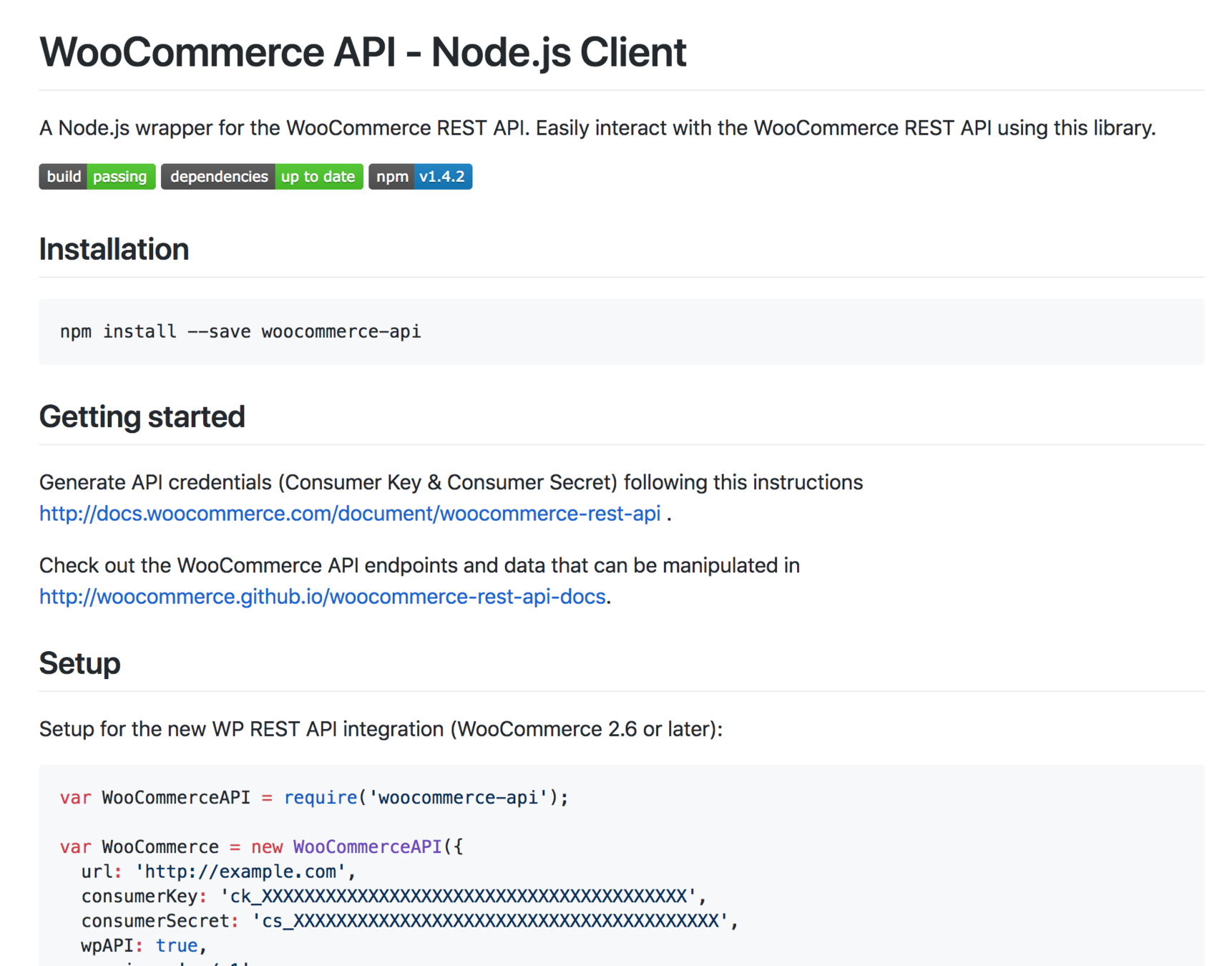Click the WooCommerce API - Node.js Client heading
The height and width of the screenshot is (966, 1232).
point(363,52)
